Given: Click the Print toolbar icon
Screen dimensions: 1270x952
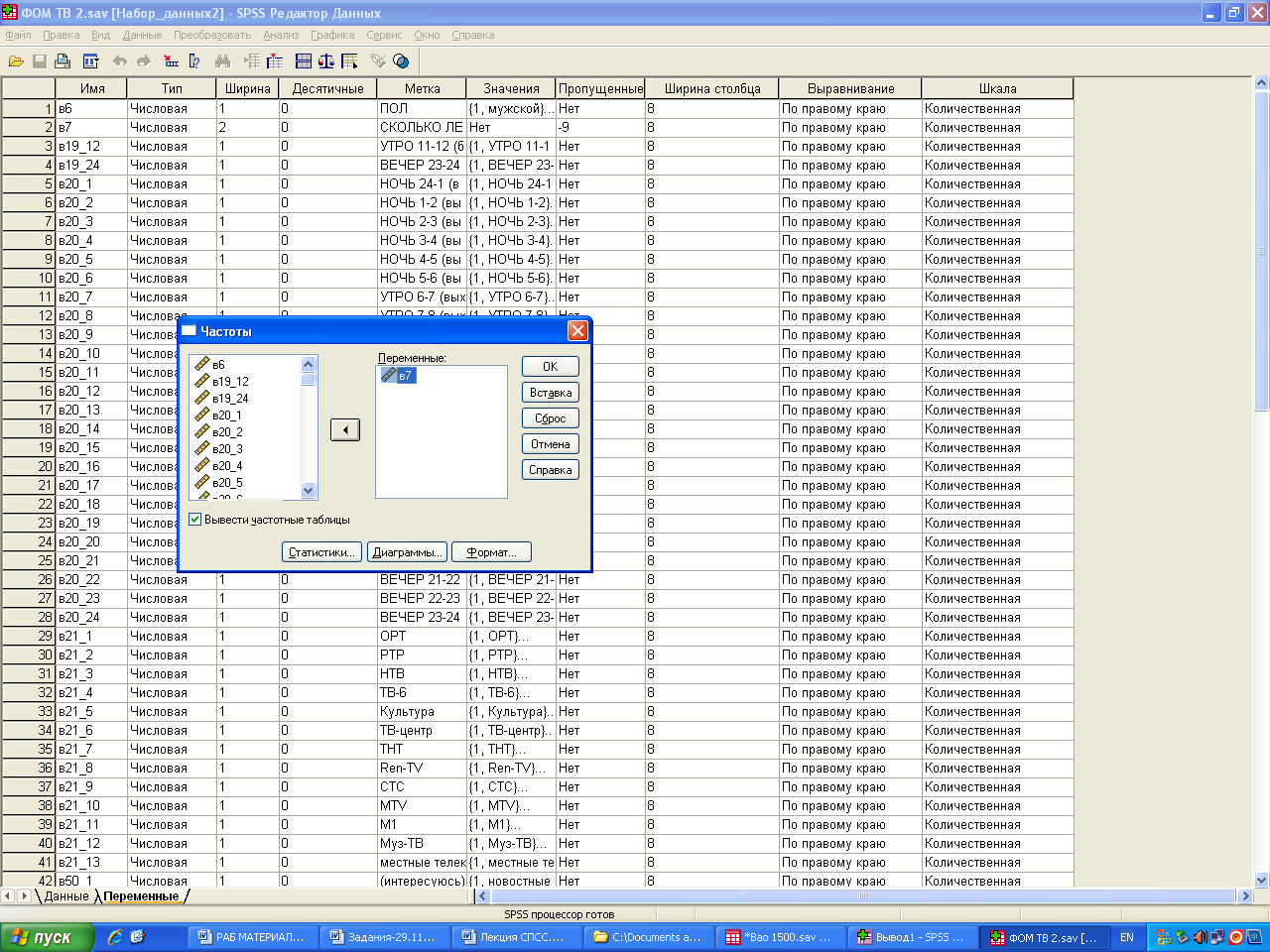Looking at the screenshot, I should coord(63,61).
